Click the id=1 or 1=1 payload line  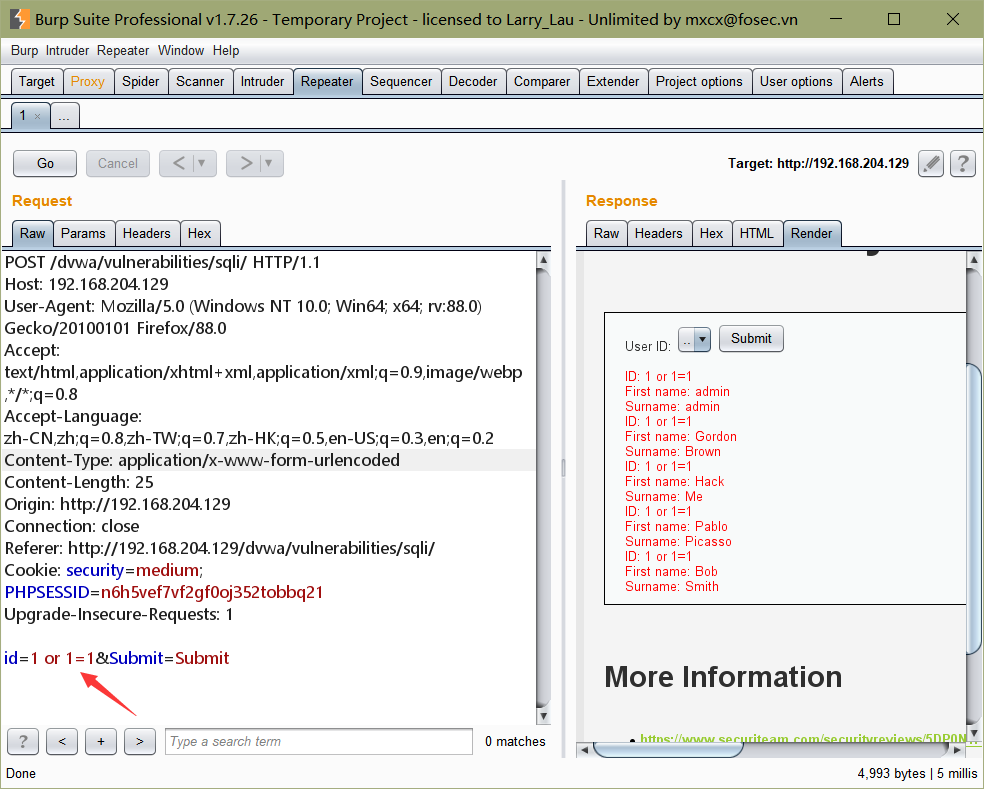[x=117, y=658]
